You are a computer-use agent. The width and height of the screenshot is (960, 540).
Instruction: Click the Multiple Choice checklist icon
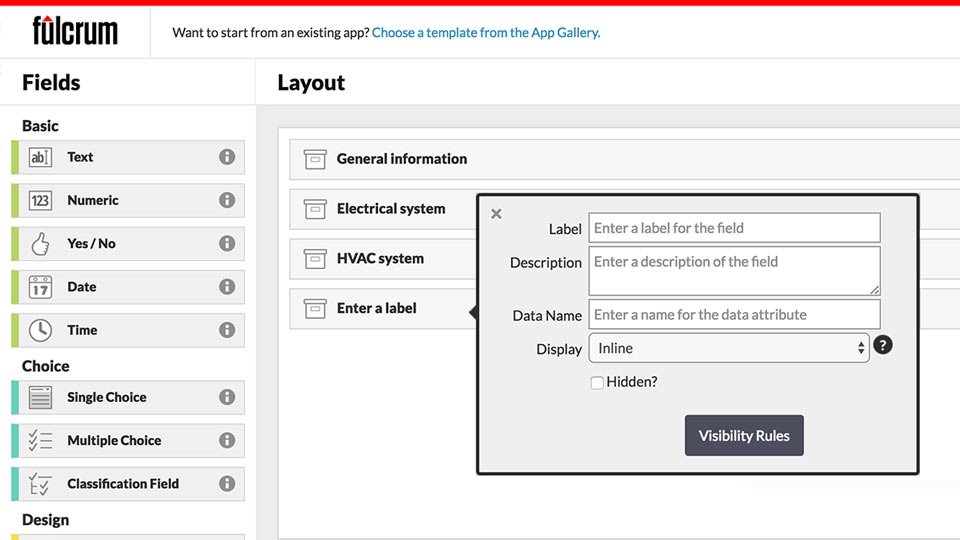(40, 440)
